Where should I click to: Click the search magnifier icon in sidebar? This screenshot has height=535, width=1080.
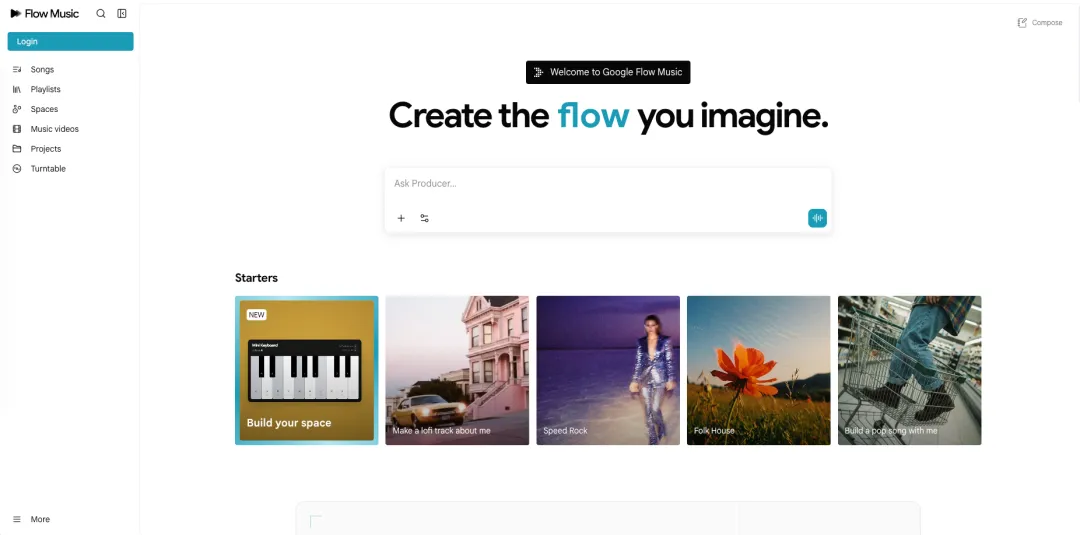[101, 14]
